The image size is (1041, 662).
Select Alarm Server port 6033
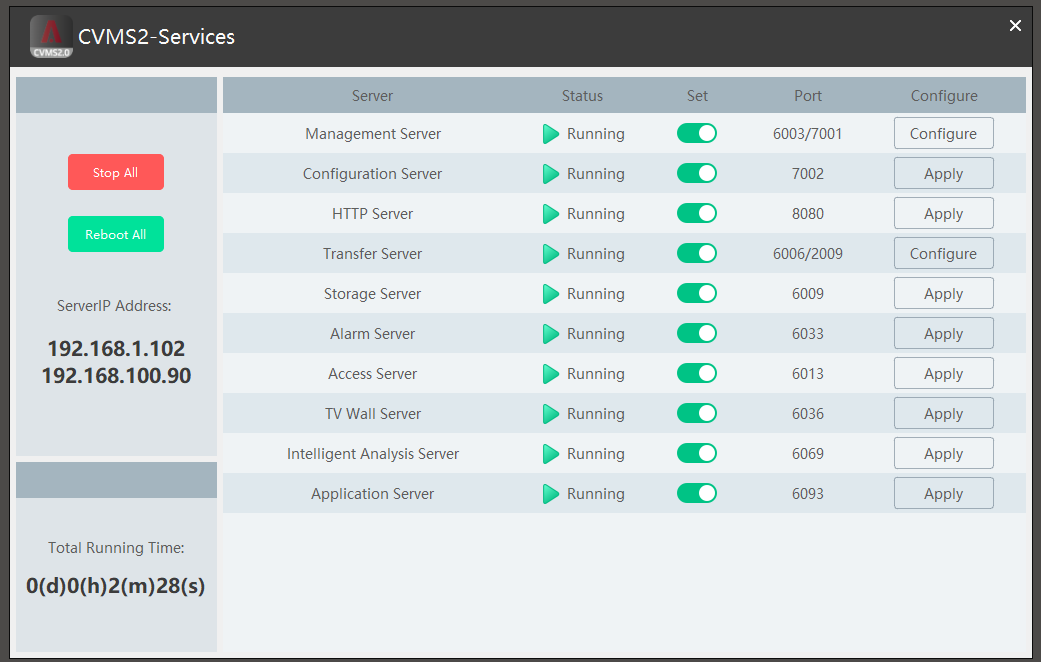807,333
